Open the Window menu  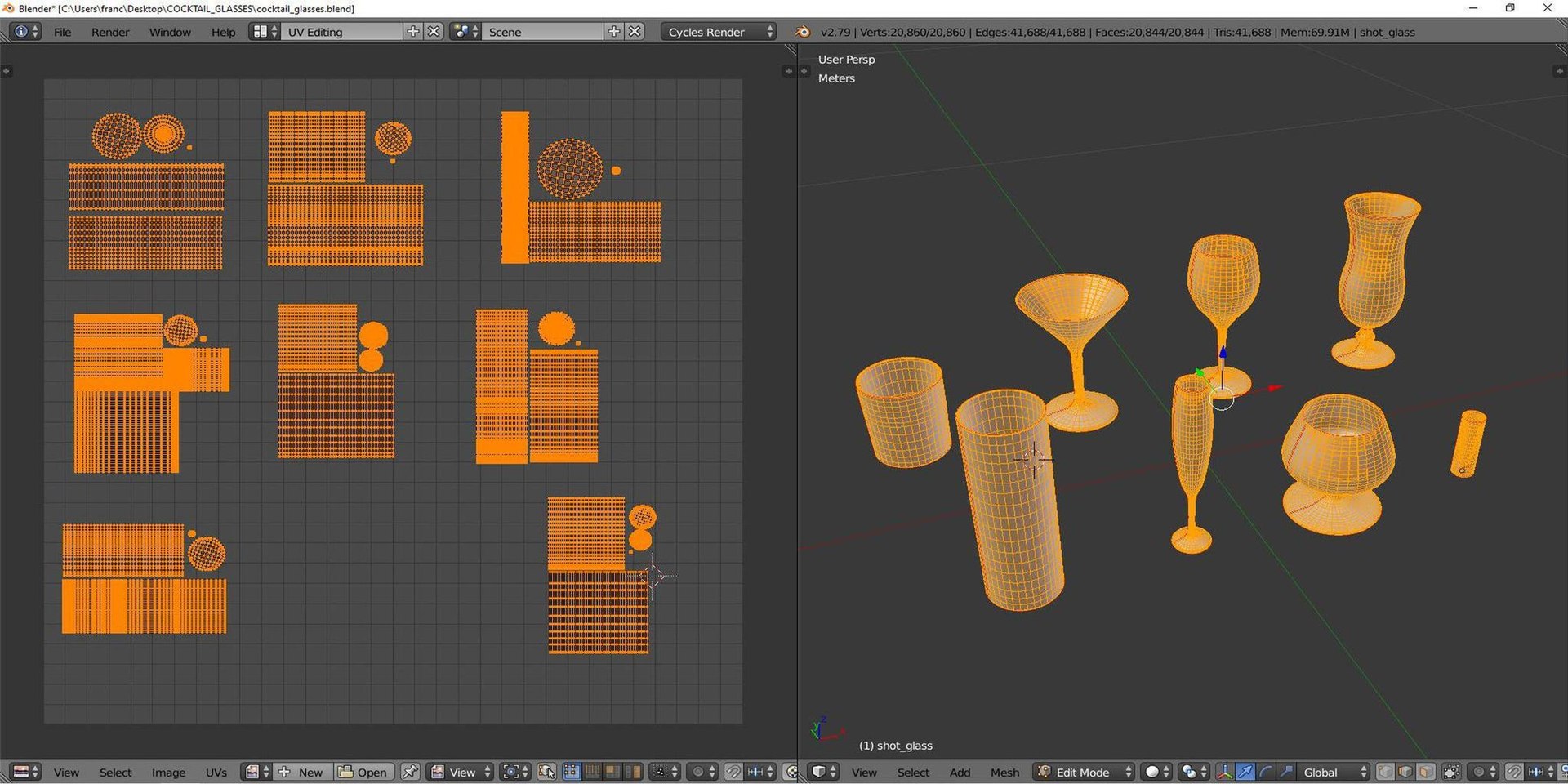coord(170,32)
